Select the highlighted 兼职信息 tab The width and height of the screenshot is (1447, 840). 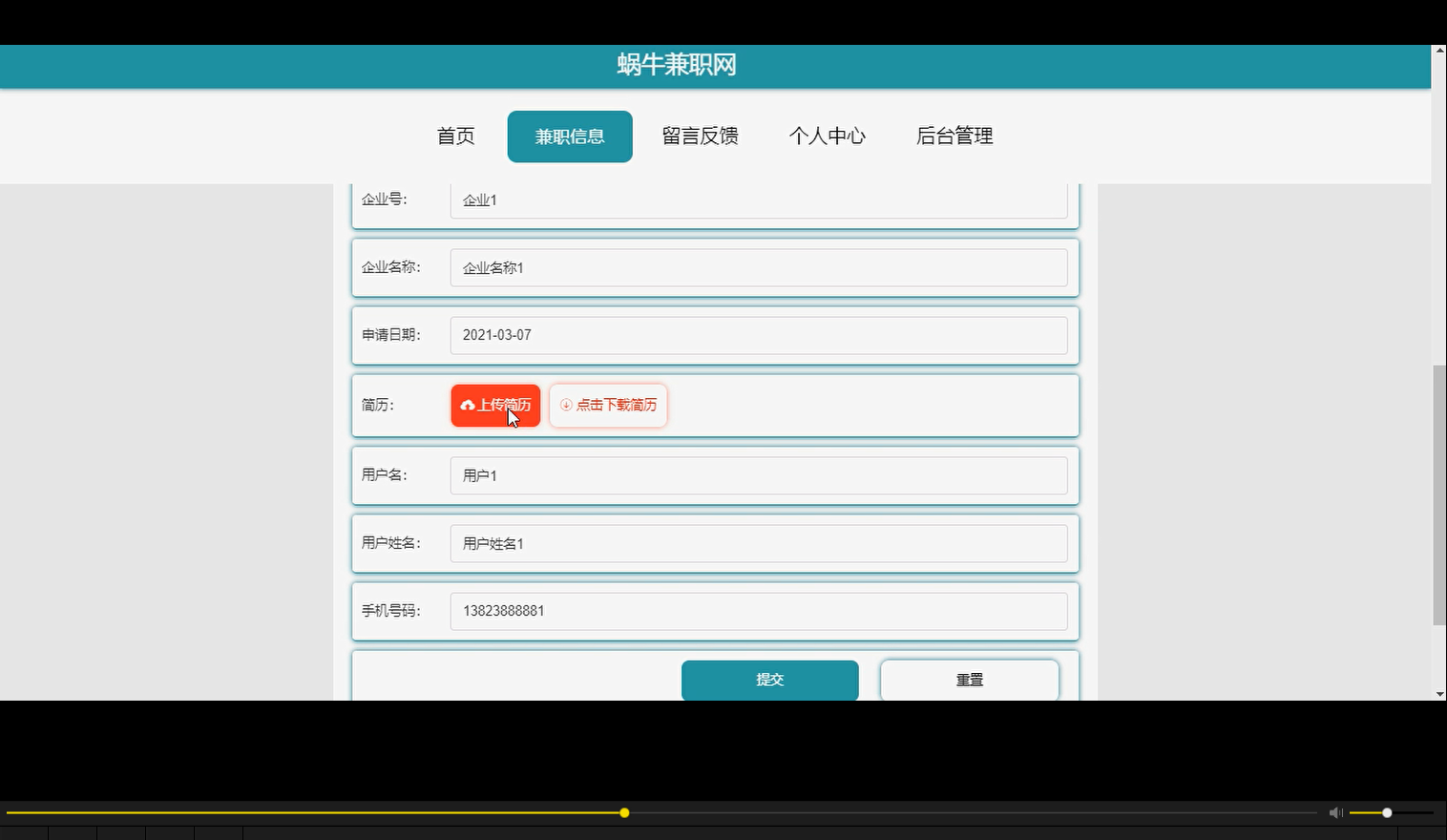tap(569, 136)
